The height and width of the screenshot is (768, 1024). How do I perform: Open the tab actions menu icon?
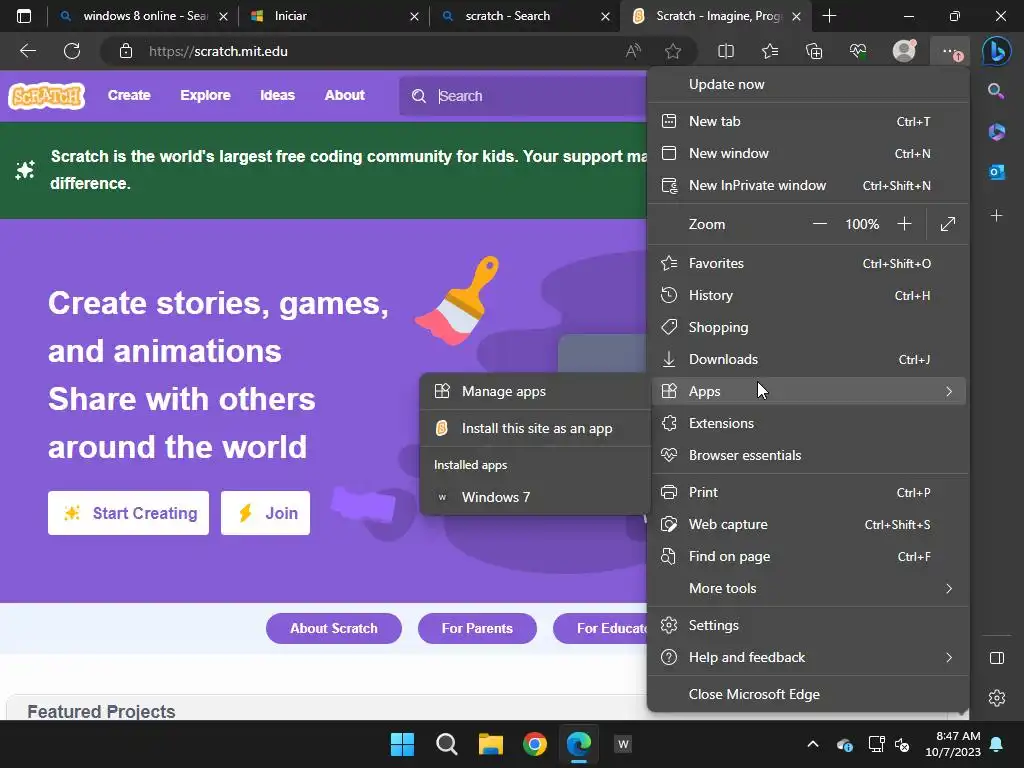[24, 16]
